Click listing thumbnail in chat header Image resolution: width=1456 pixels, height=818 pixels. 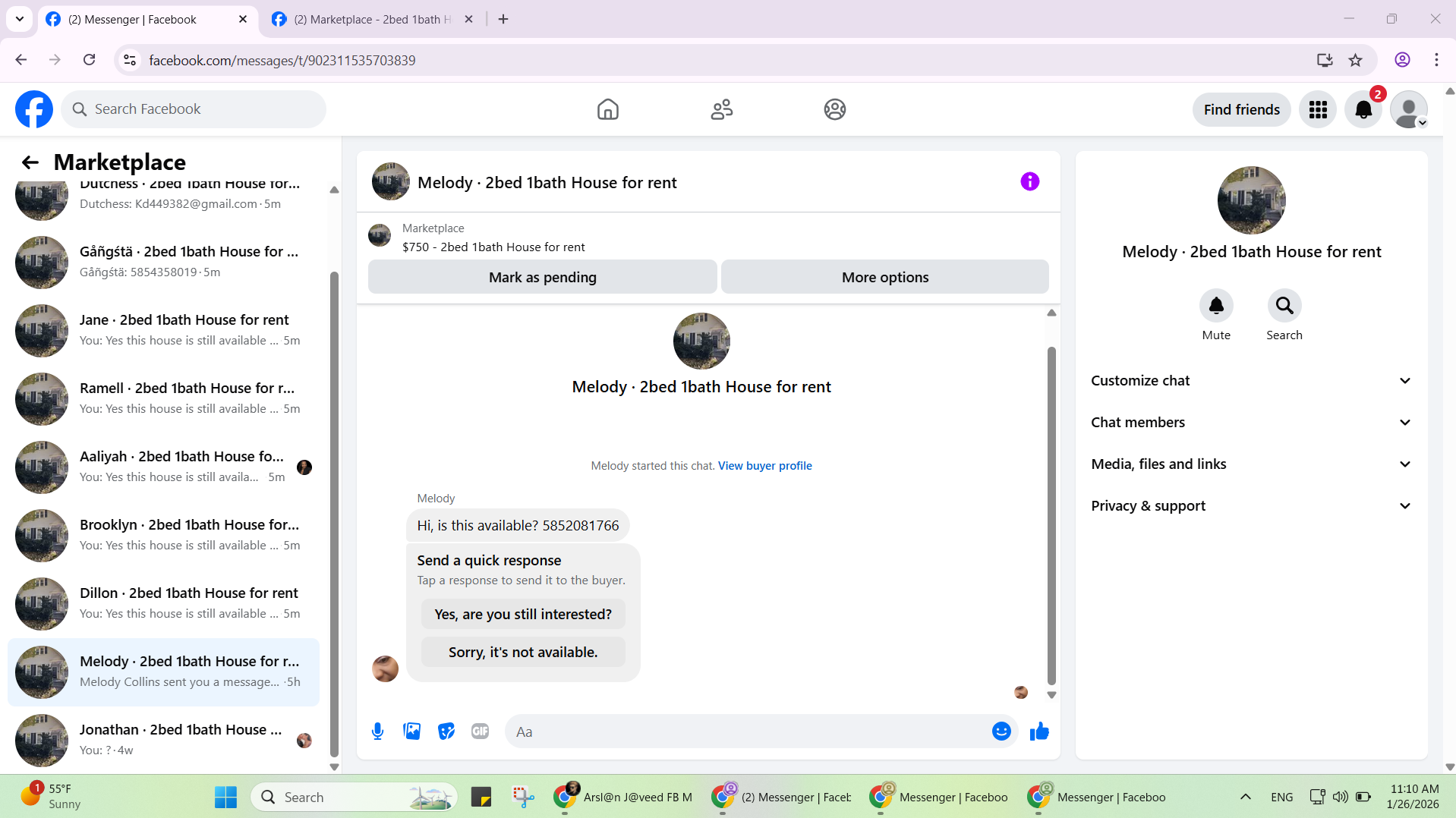point(390,181)
